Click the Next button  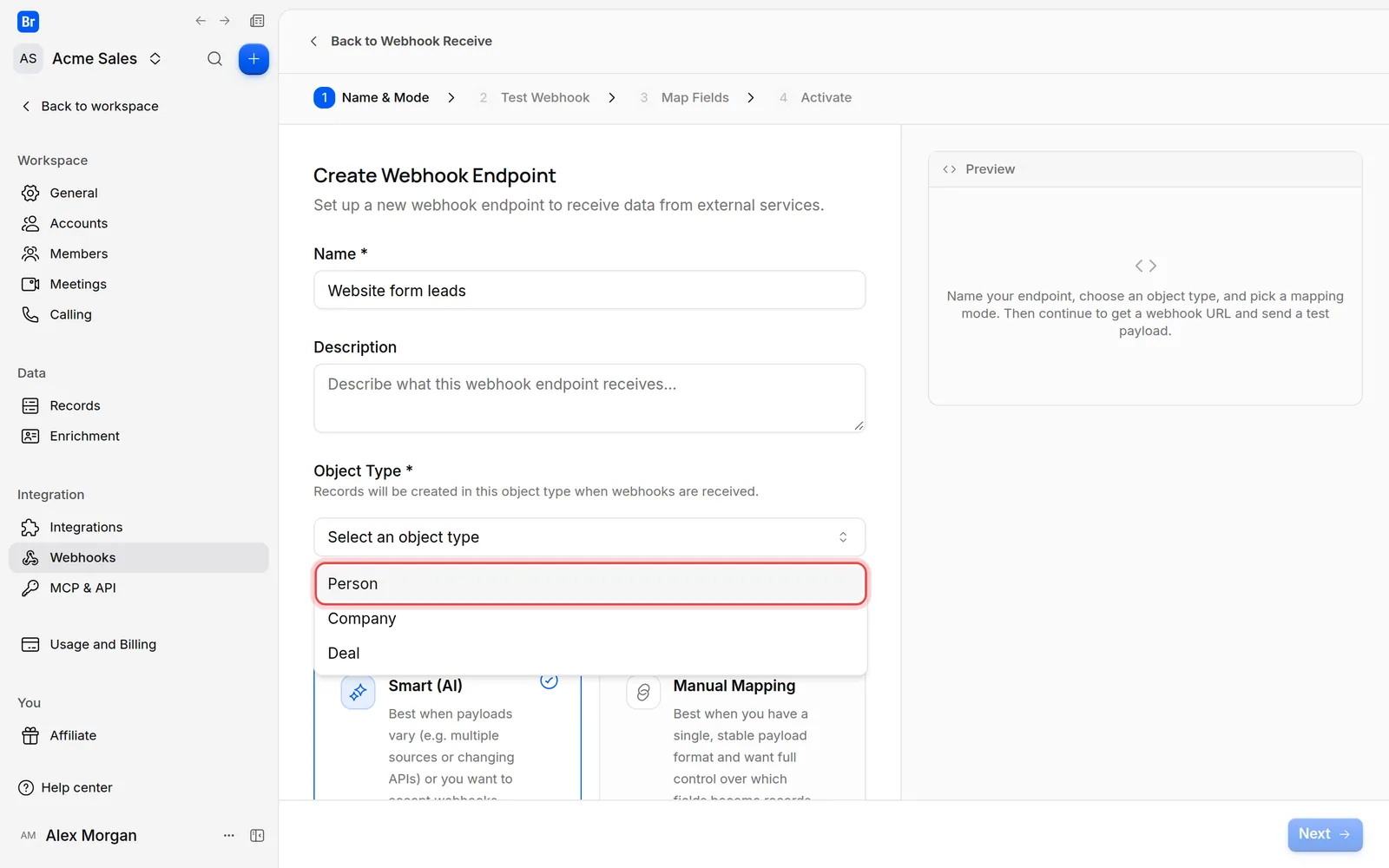[1325, 834]
